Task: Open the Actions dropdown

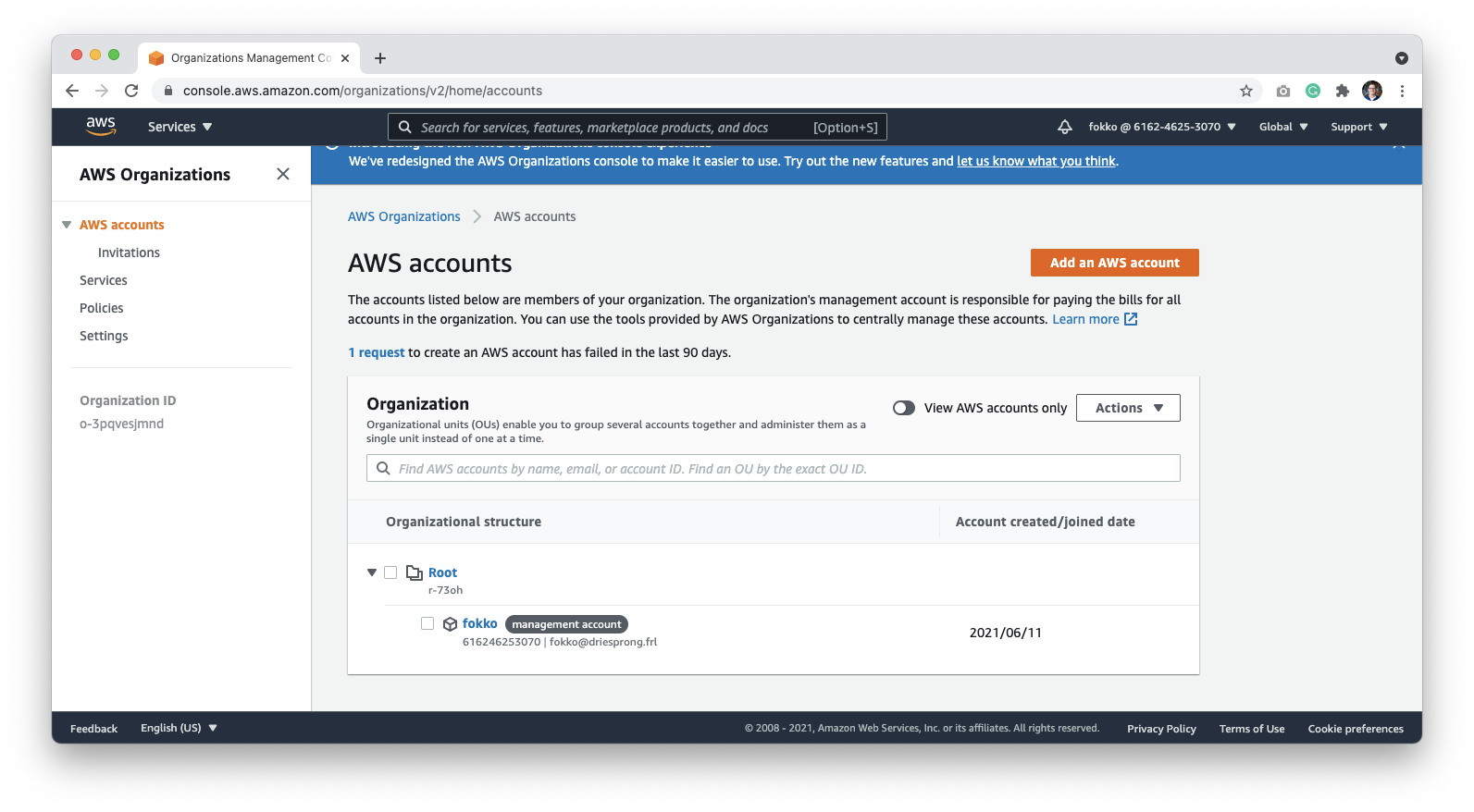Action: (1128, 408)
